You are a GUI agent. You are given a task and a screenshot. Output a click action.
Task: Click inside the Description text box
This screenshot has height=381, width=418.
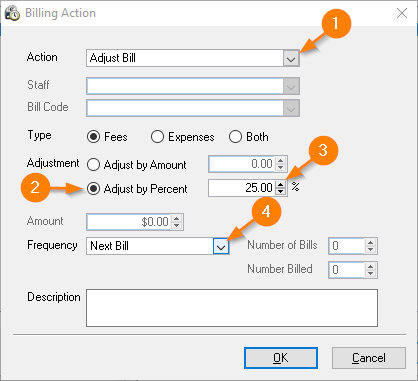point(232,308)
